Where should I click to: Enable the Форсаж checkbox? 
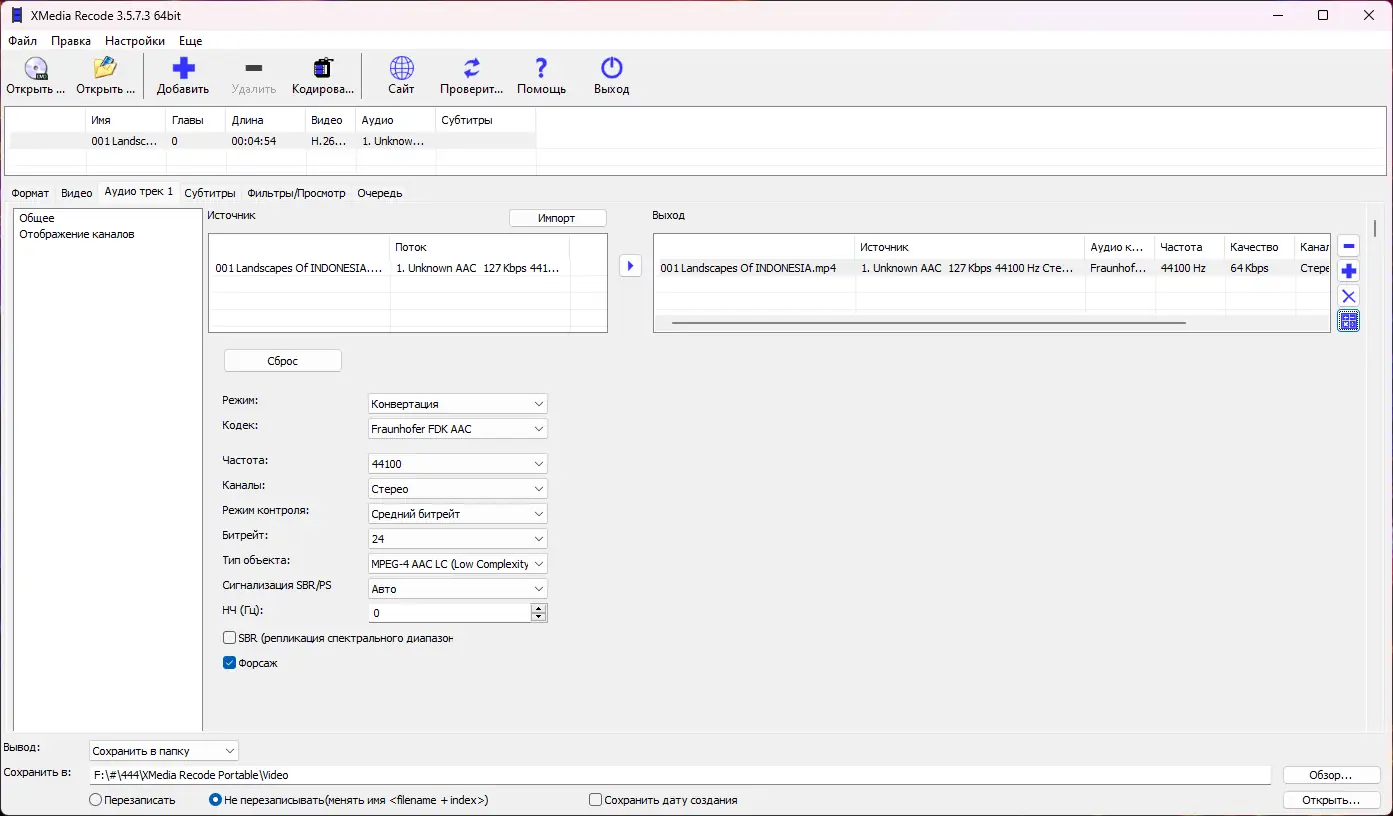[x=229, y=662]
